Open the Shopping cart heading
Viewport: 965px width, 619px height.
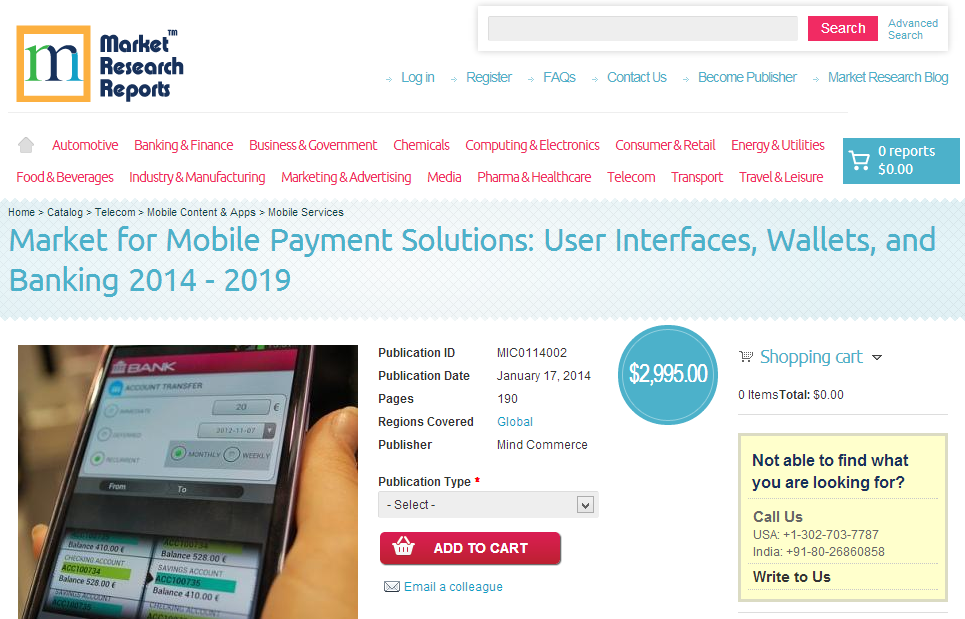[811, 357]
